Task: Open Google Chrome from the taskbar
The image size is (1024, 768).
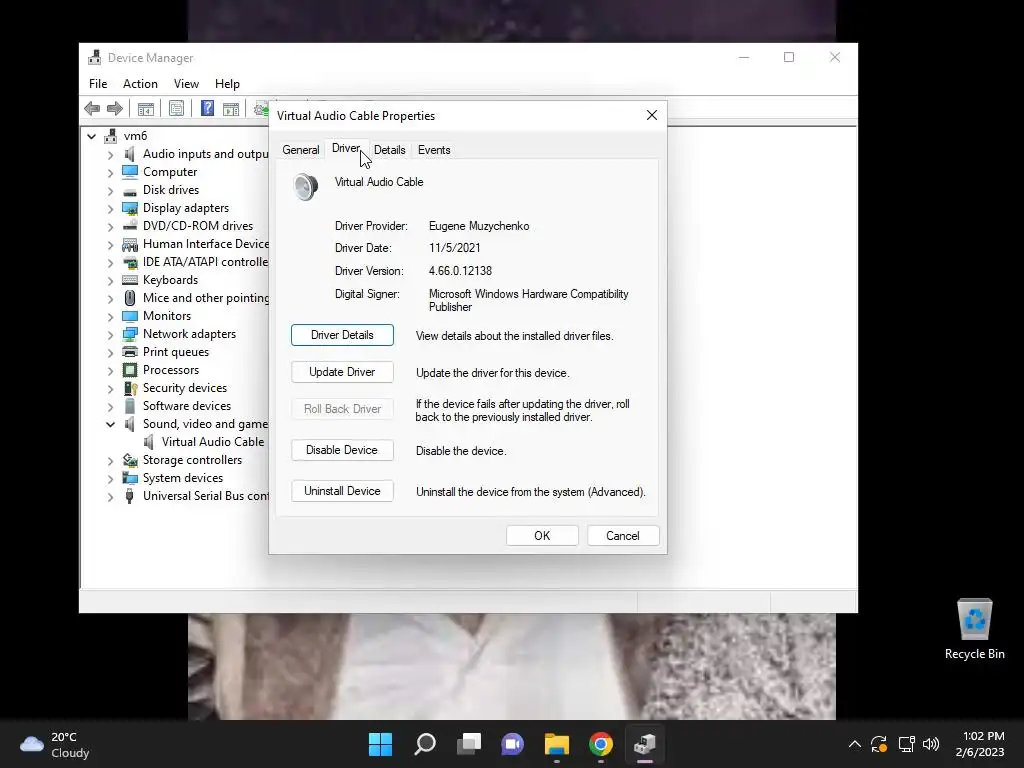Action: [601, 744]
